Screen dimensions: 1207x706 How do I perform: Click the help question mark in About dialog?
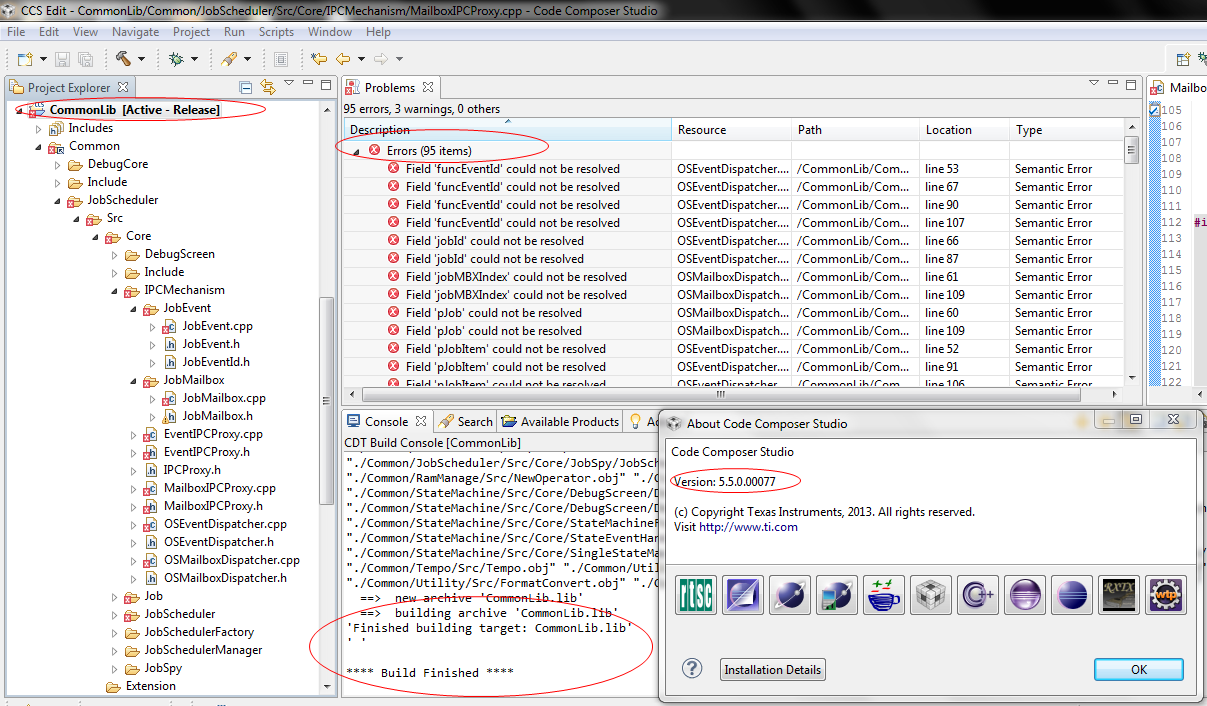click(692, 669)
